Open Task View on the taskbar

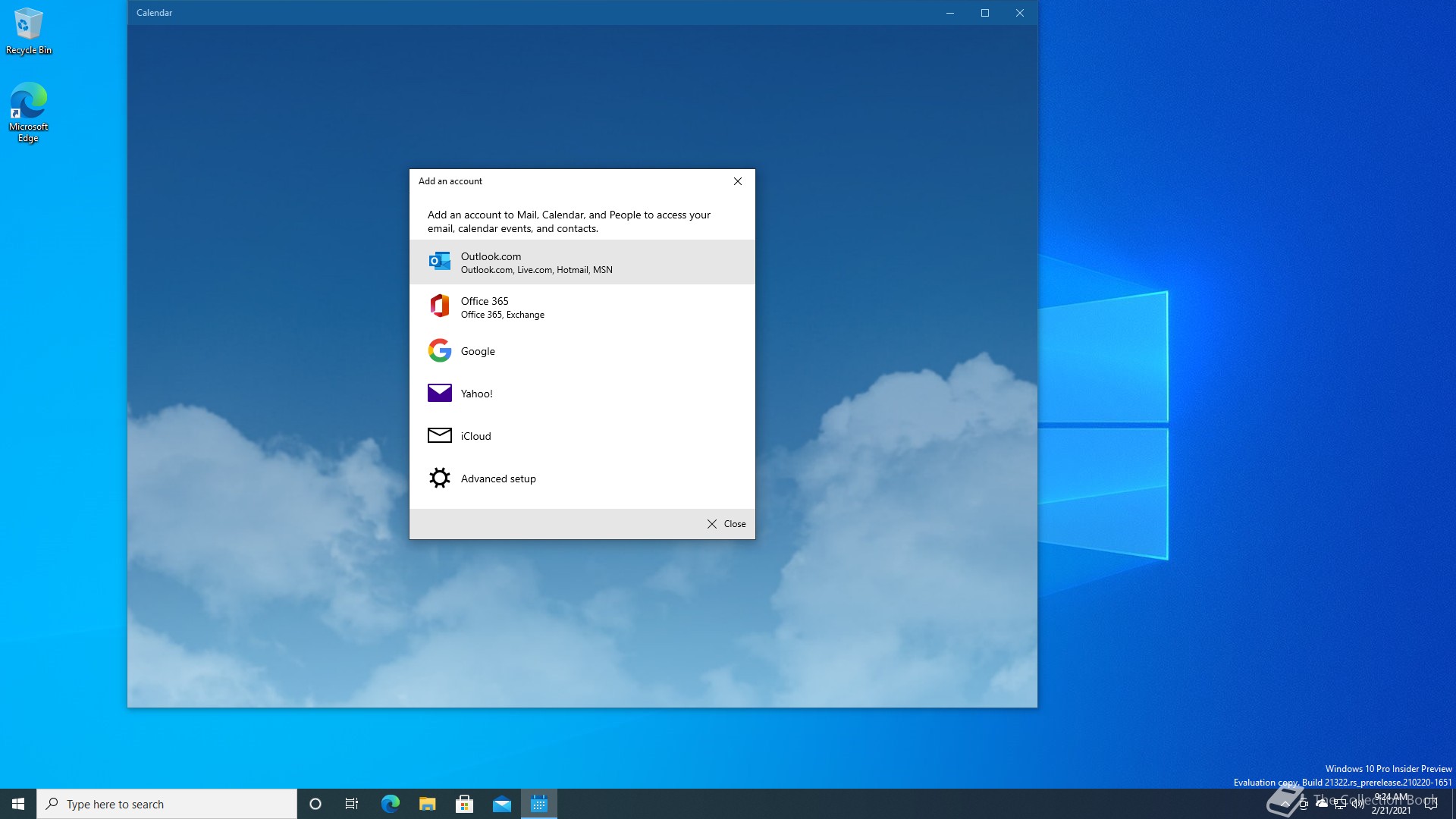[x=352, y=804]
